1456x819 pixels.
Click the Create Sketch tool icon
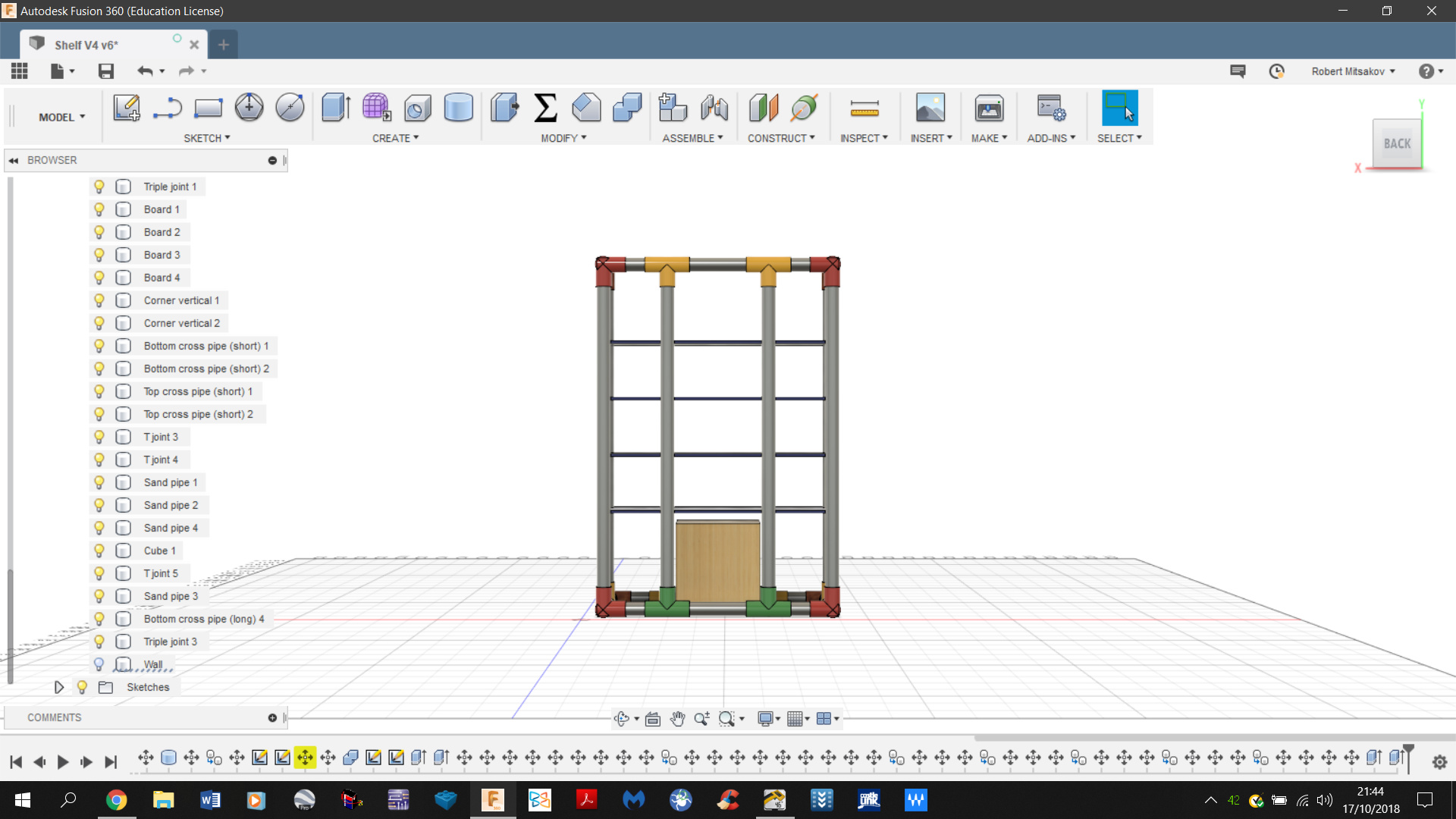pyautogui.click(x=127, y=108)
